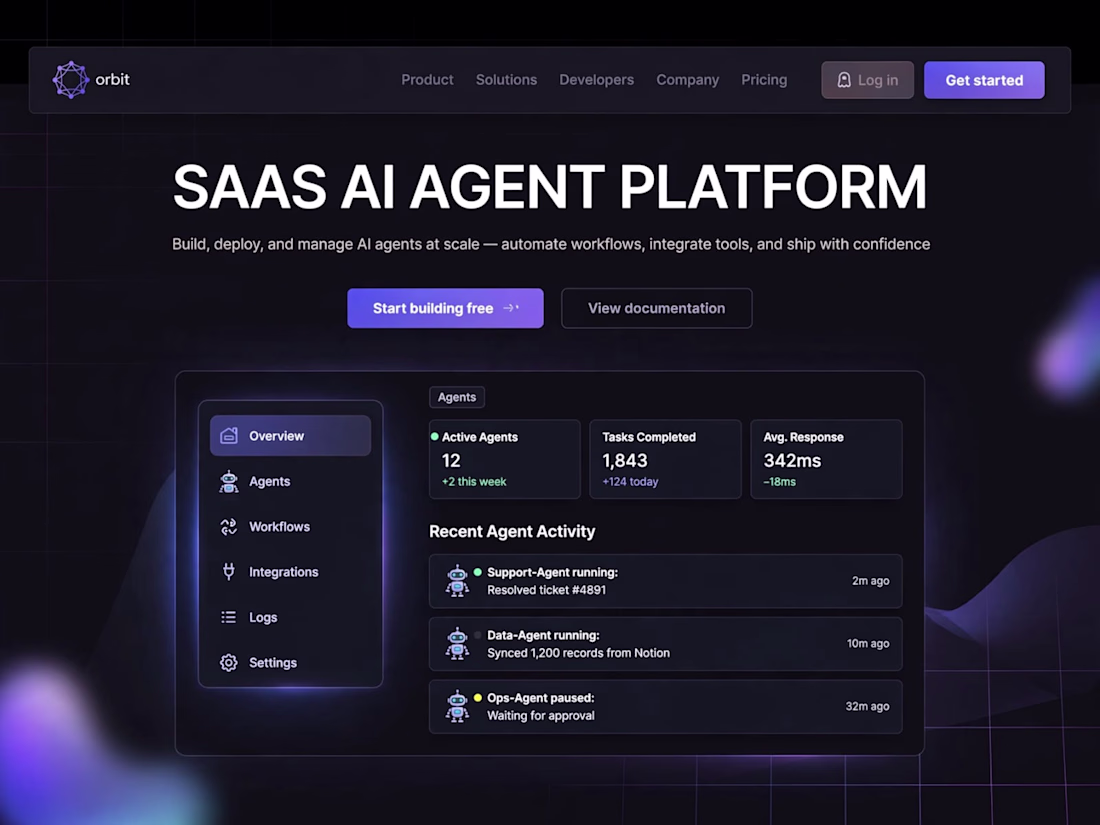
Task: Click the Ops-Agent robot avatar
Action: (x=457, y=706)
